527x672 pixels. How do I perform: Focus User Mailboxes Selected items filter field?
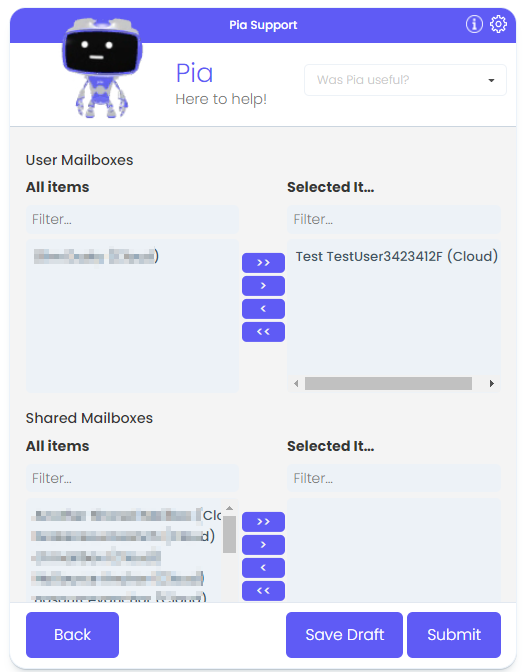394,219
